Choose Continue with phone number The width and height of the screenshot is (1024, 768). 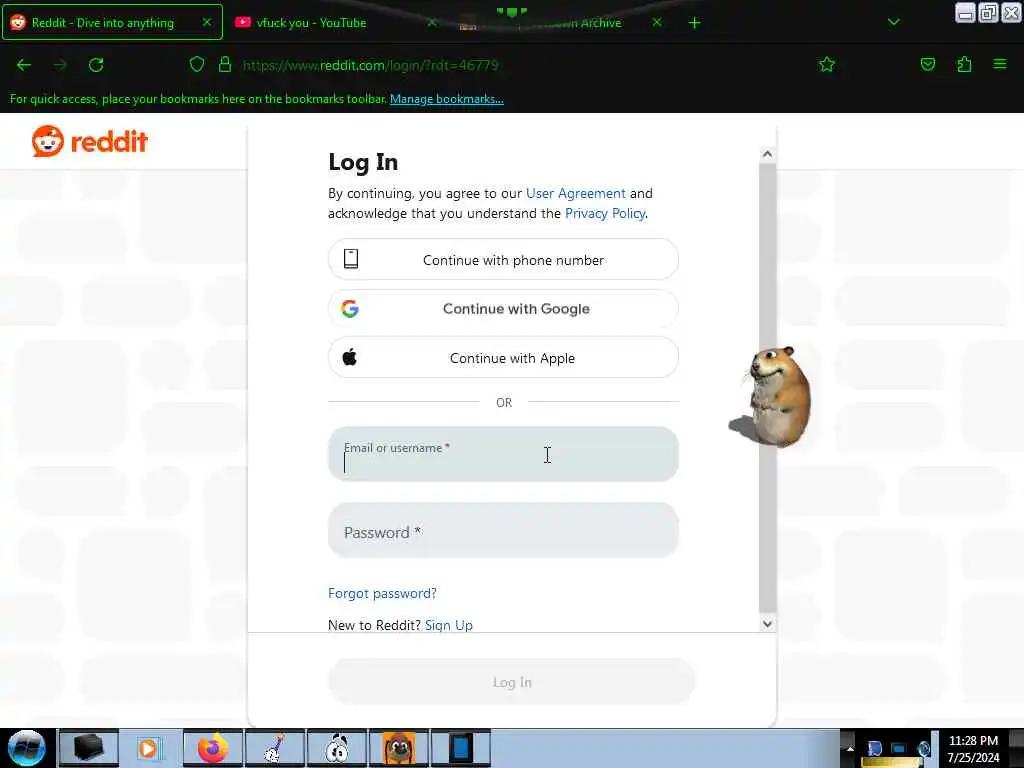point(503,259)
